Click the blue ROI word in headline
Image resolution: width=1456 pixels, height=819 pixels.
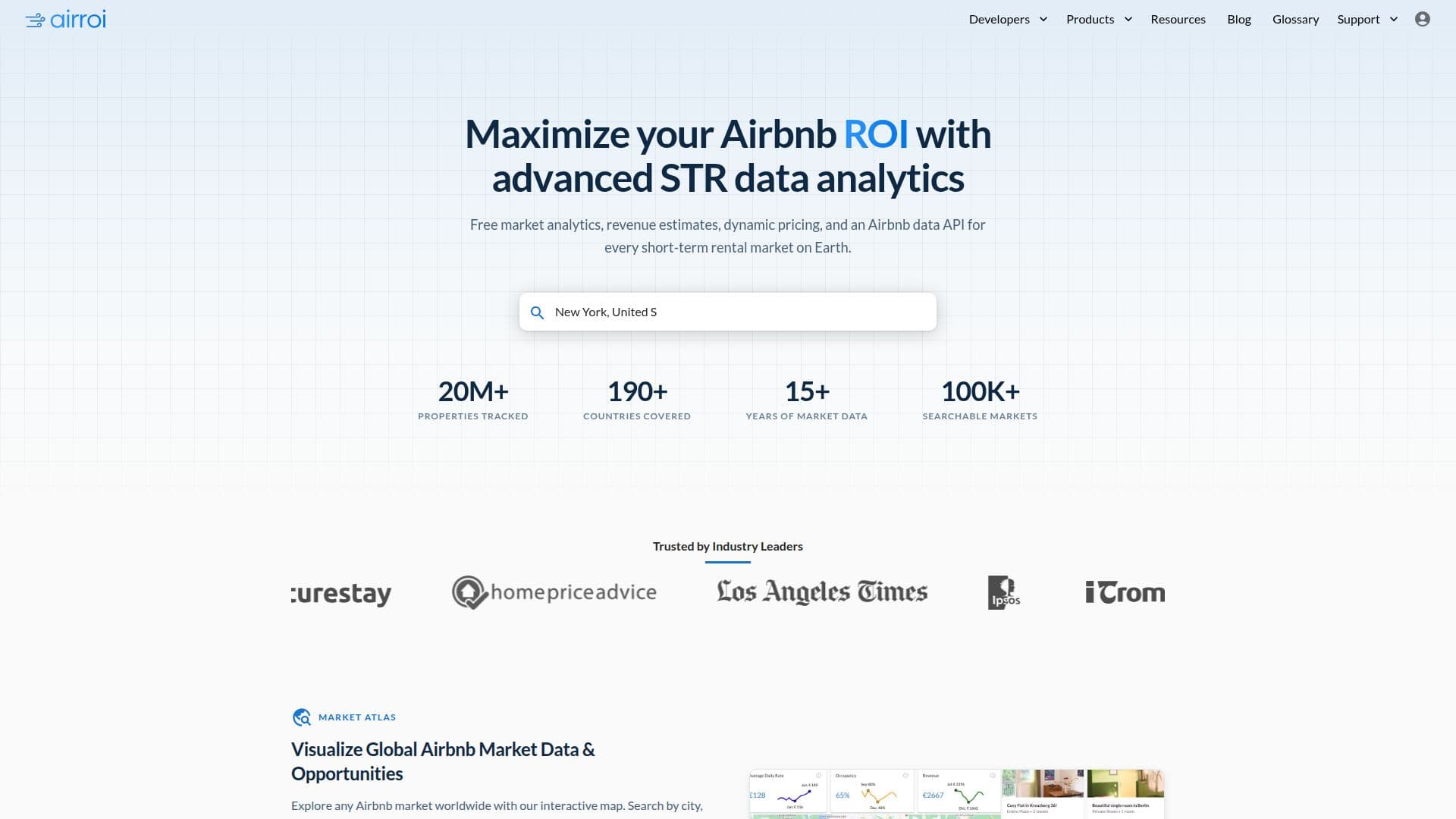pyautogui.click(x=876, y=134)
